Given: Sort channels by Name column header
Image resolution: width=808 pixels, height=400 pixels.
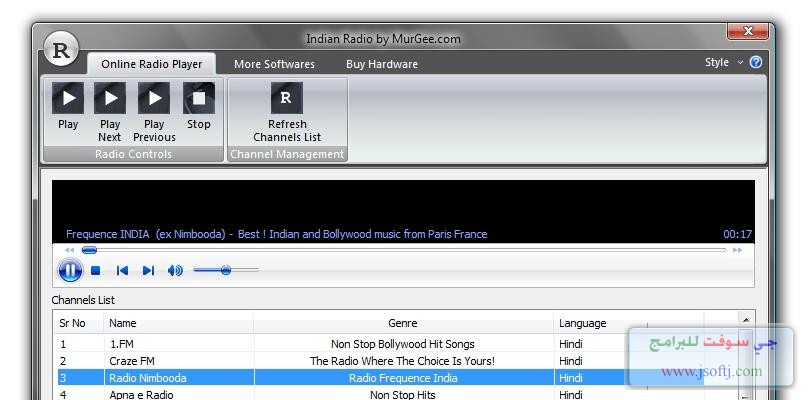Looking at the screenshot, I should point(179,323).
